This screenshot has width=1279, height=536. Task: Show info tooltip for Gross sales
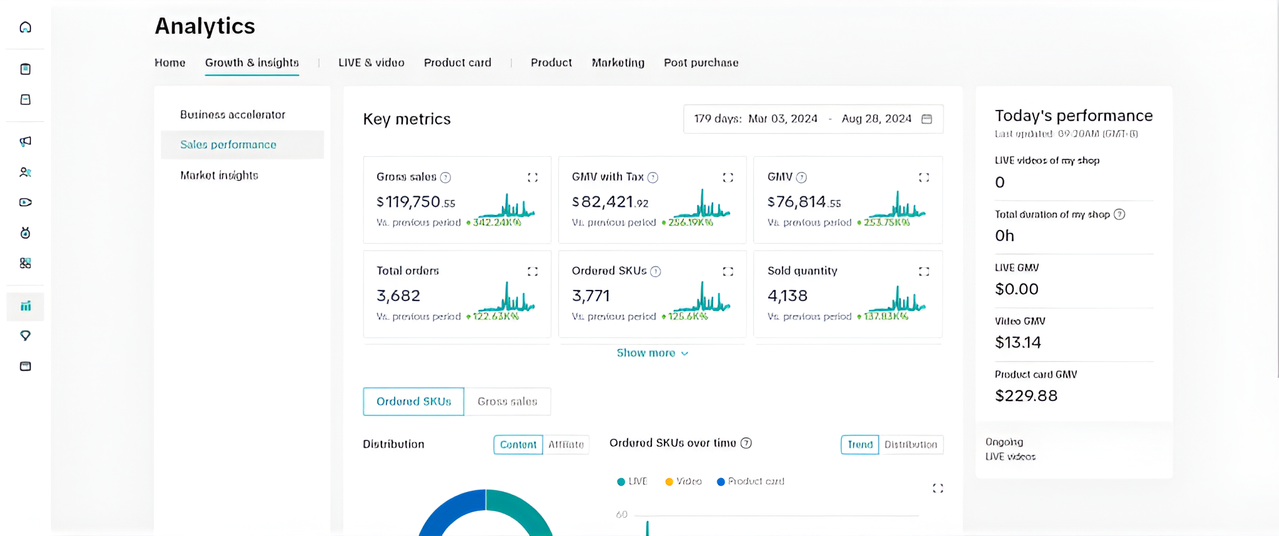446,177
